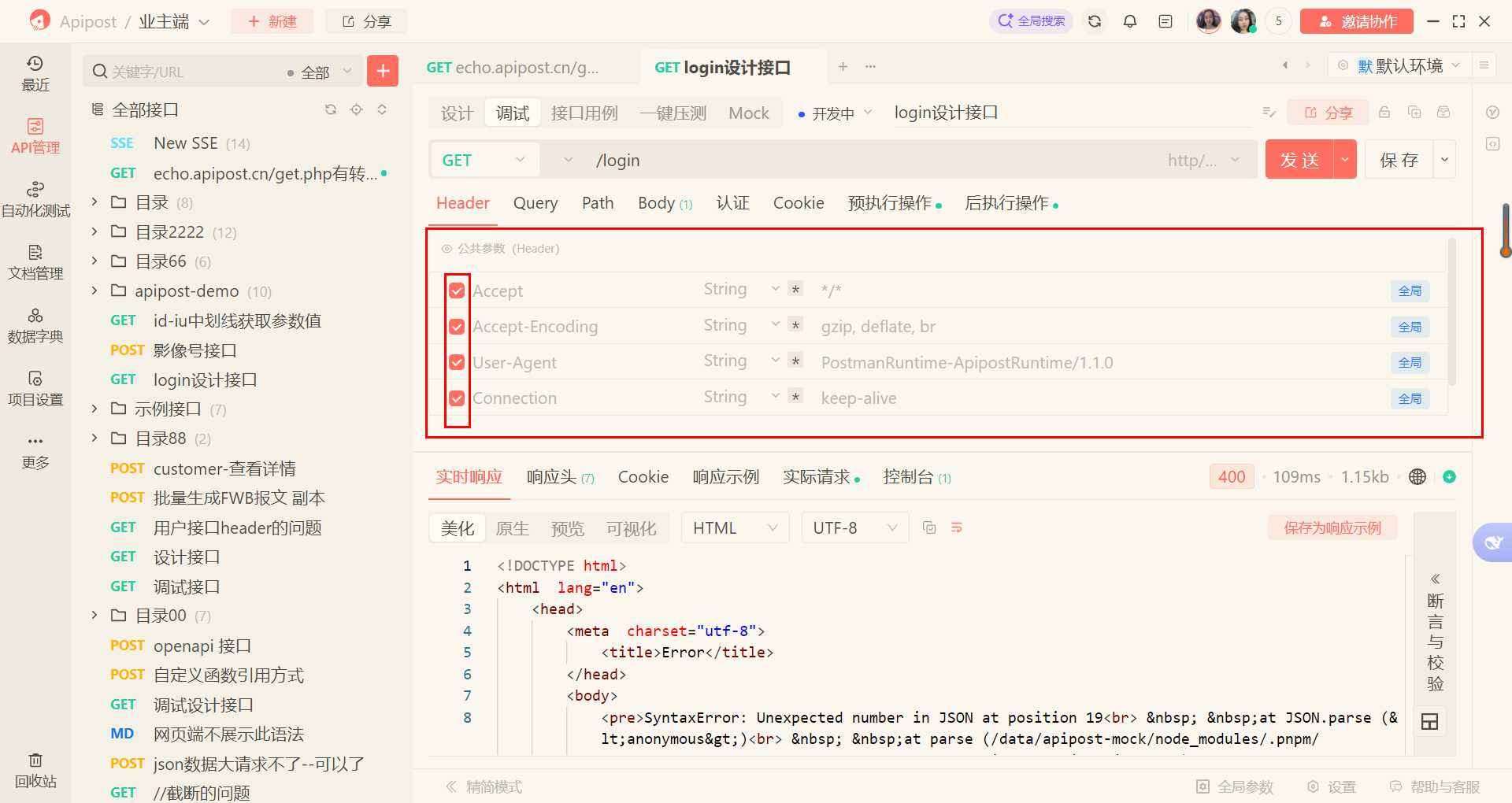Locate current API with target icon
Viewport: 1512px width, 803px height.
(357, 109)
